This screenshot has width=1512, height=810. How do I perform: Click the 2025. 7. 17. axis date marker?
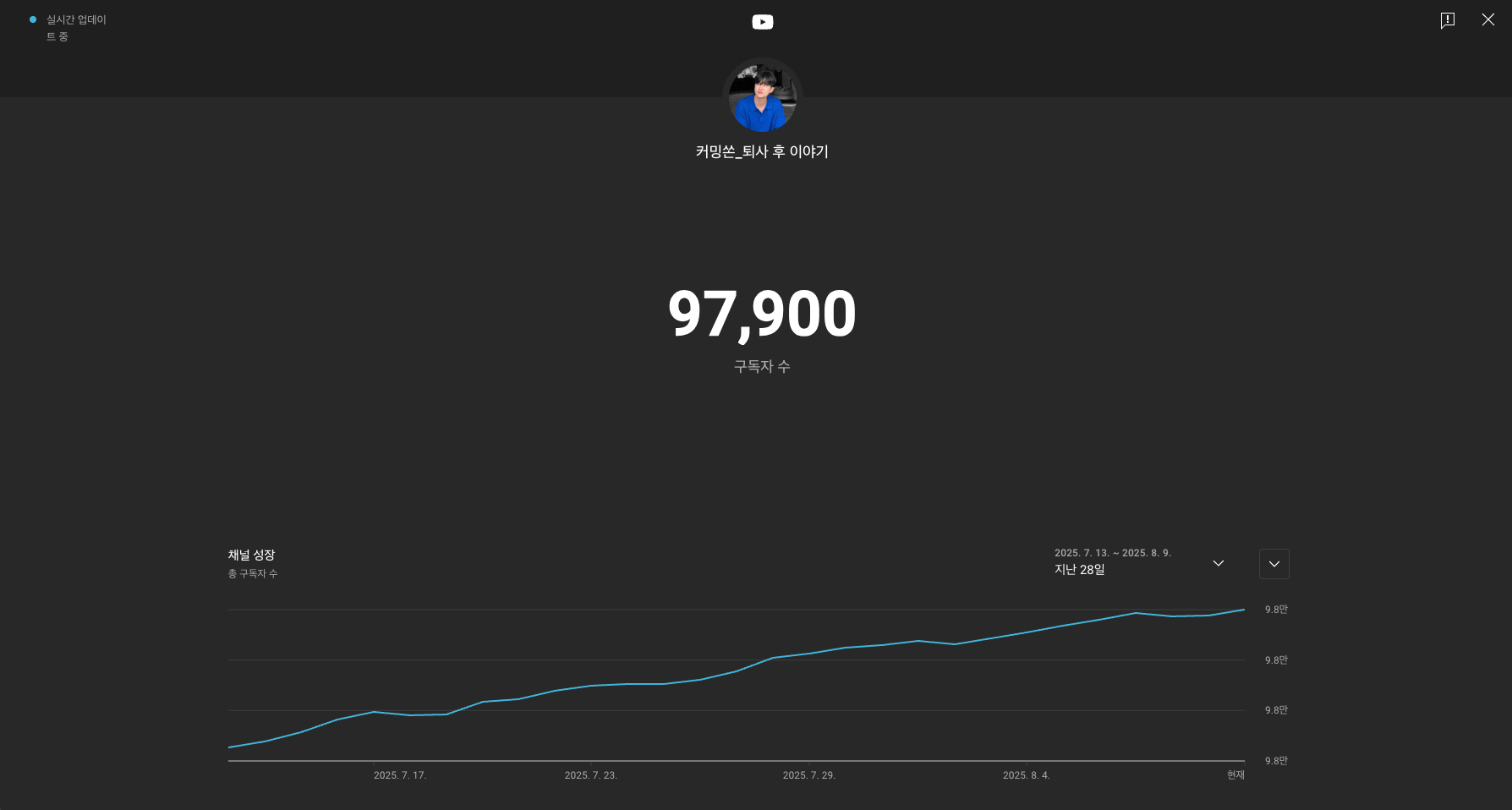click(x=400, y=775)
